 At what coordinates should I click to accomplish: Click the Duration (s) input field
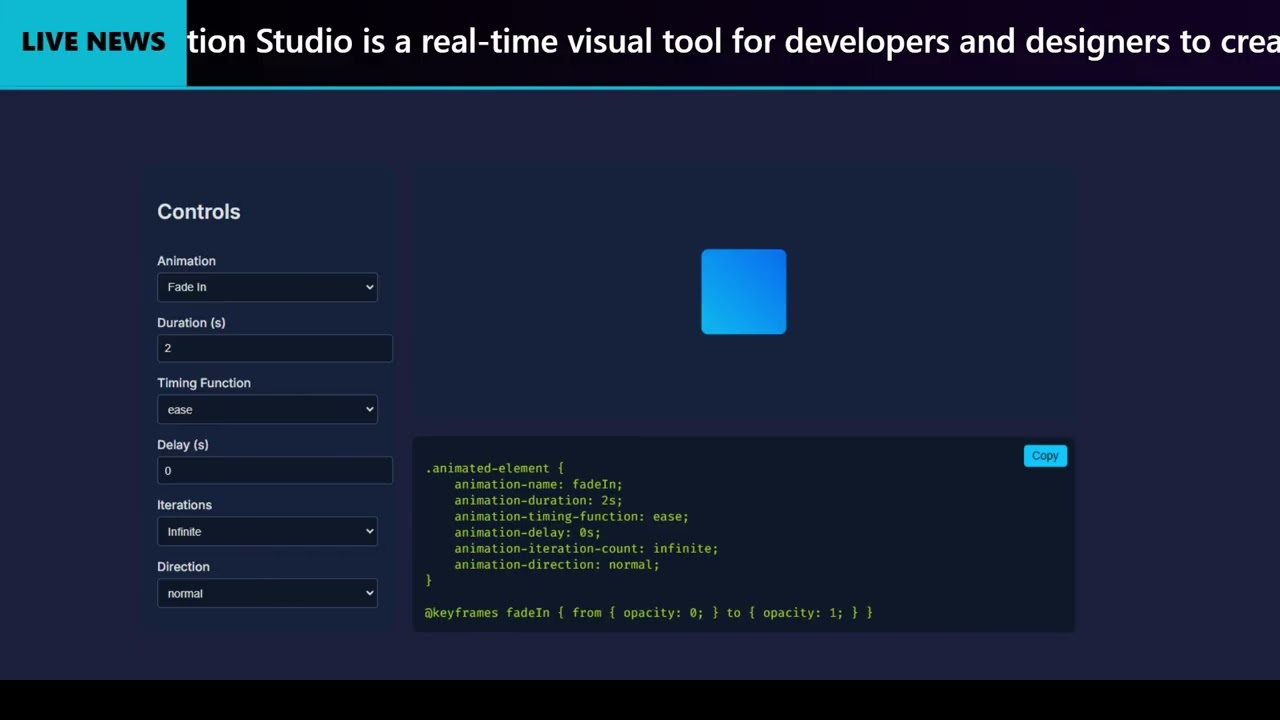[275, 348]
